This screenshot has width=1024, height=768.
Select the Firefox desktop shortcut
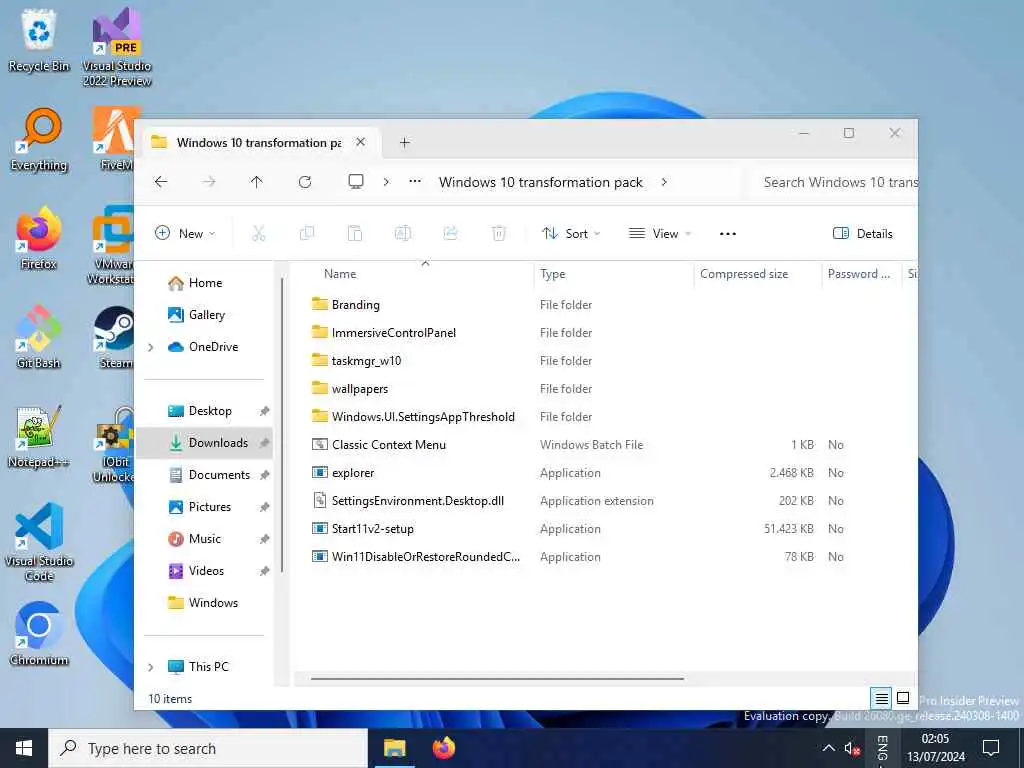pos(39,238)
